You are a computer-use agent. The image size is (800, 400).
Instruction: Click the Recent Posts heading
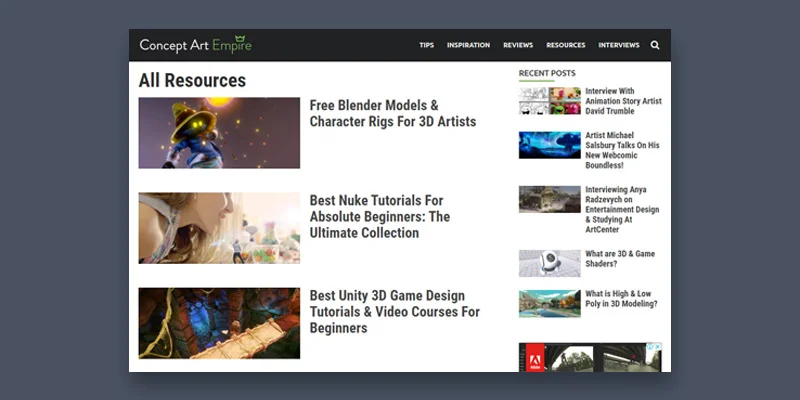[547, 73]
